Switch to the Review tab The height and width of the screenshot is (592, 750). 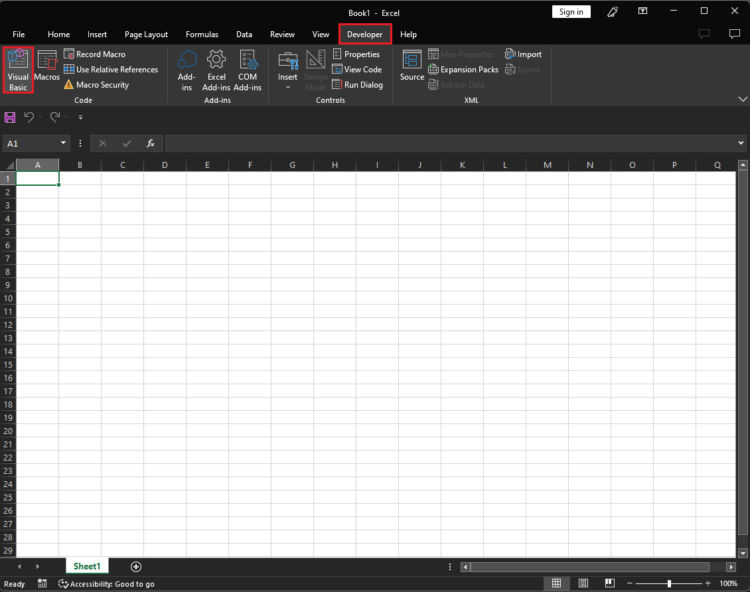click(x=282, y=34)
